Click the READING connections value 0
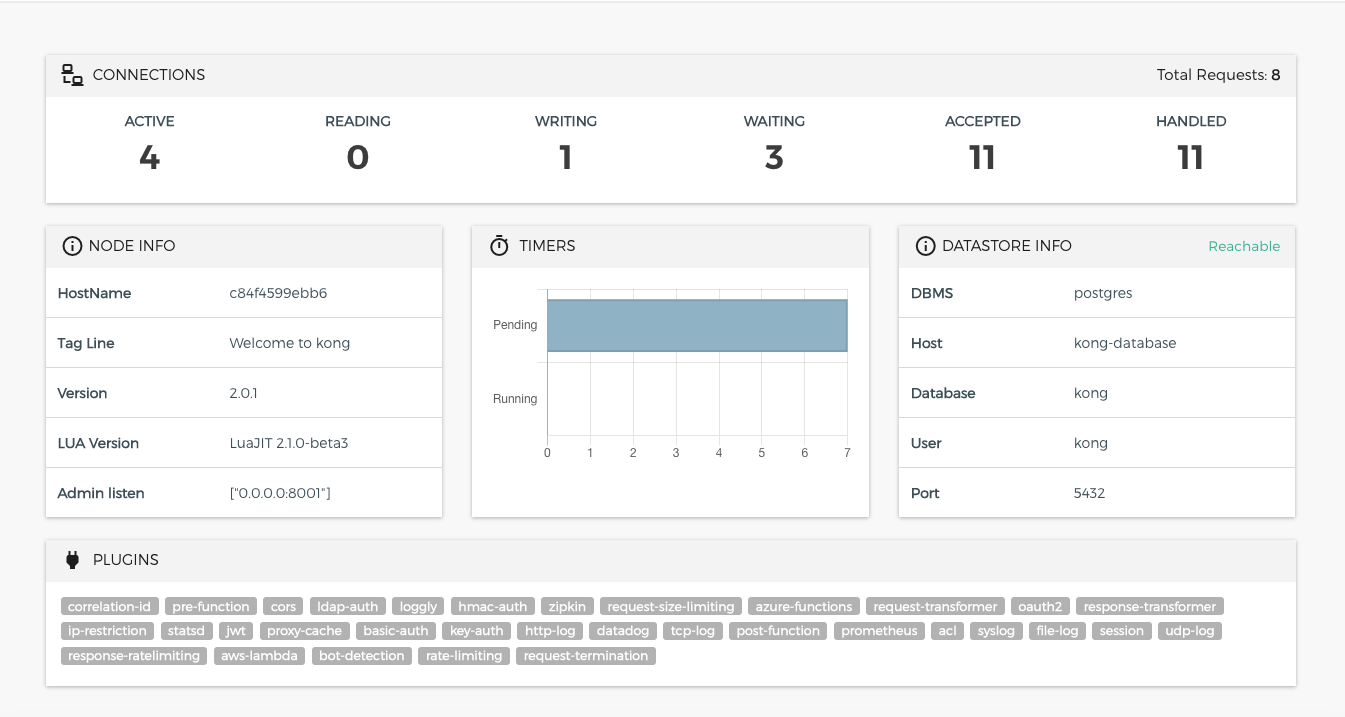The height and width of the screenshot is (717, 1345). click(358, 158)
